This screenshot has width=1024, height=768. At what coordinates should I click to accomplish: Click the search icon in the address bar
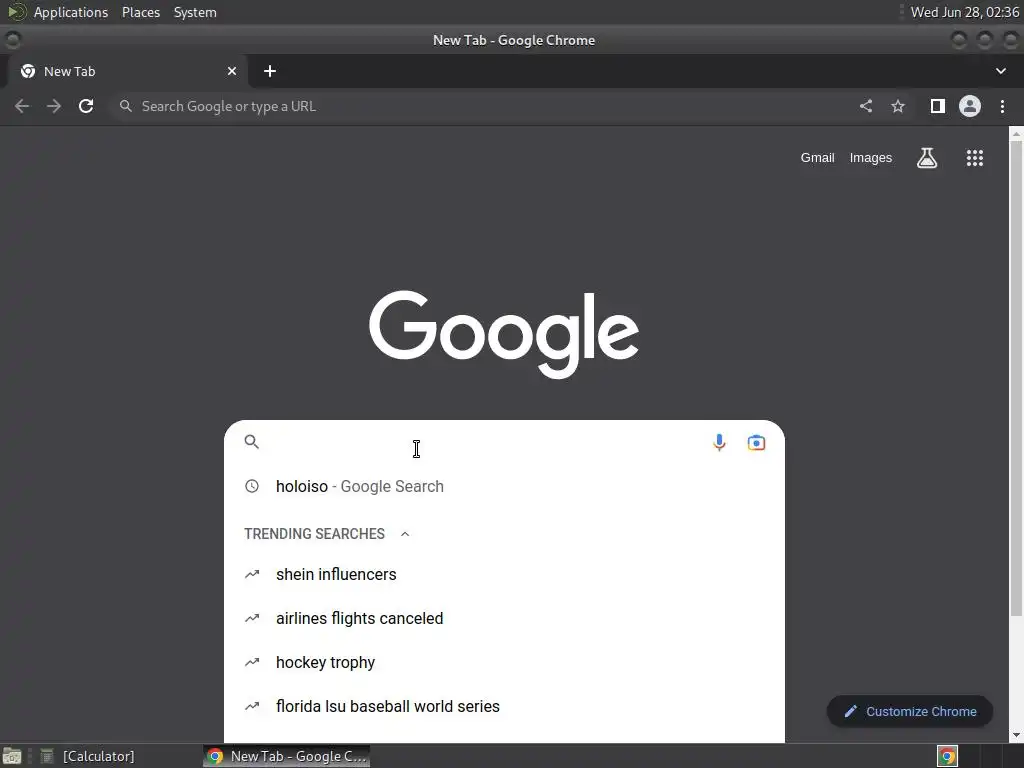pyautogui.click(x=126, y=106)
